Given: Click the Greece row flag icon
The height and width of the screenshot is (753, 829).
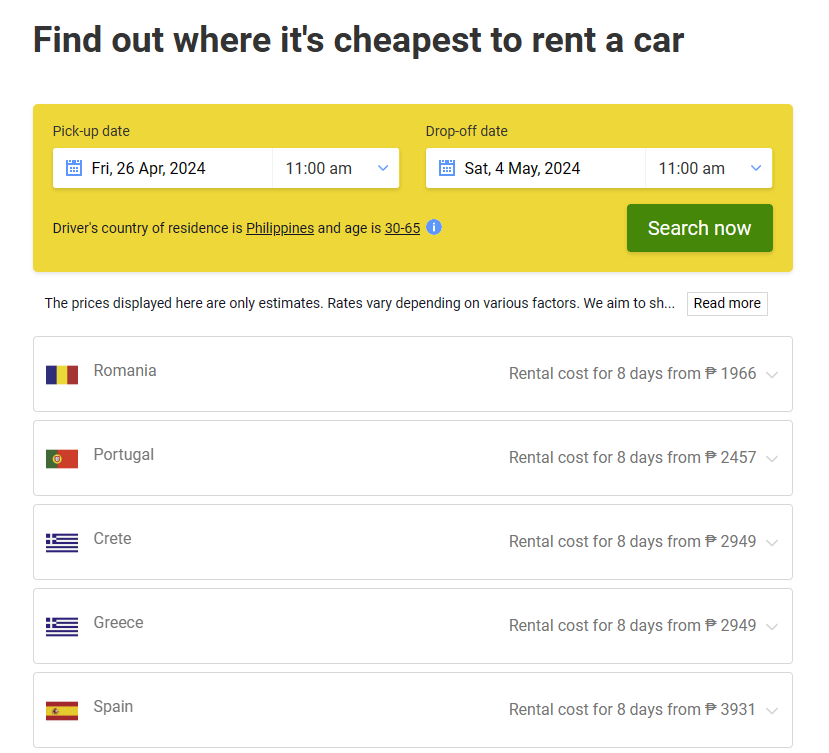Looking at the screenshot, I should [x=62, y=627].
